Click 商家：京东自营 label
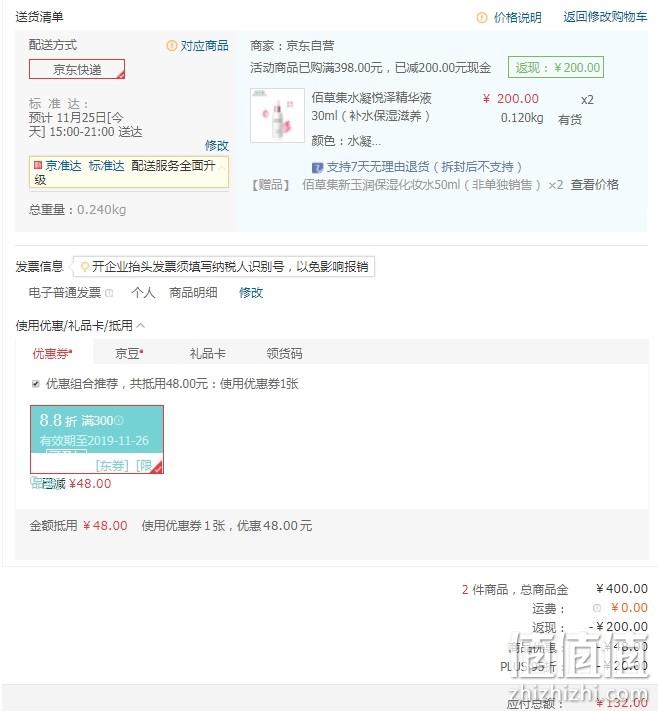This screenshot has width=658, height=711. [292, 45]
